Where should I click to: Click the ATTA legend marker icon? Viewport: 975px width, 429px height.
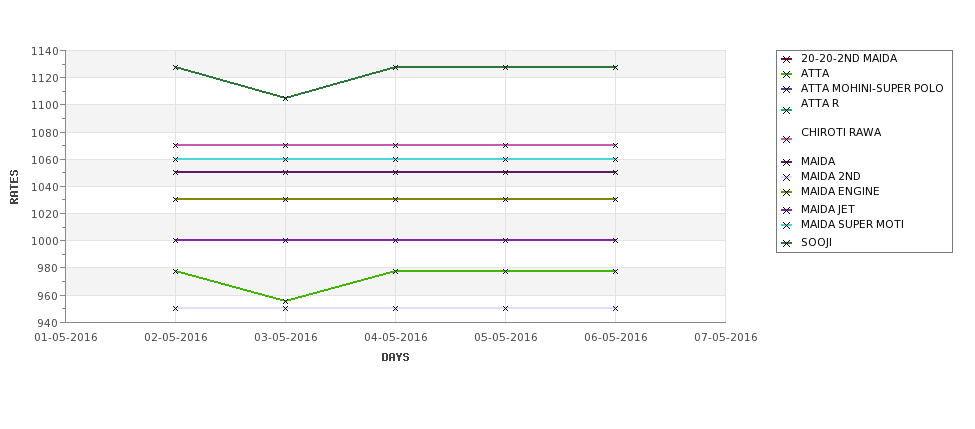coord(787,74)
